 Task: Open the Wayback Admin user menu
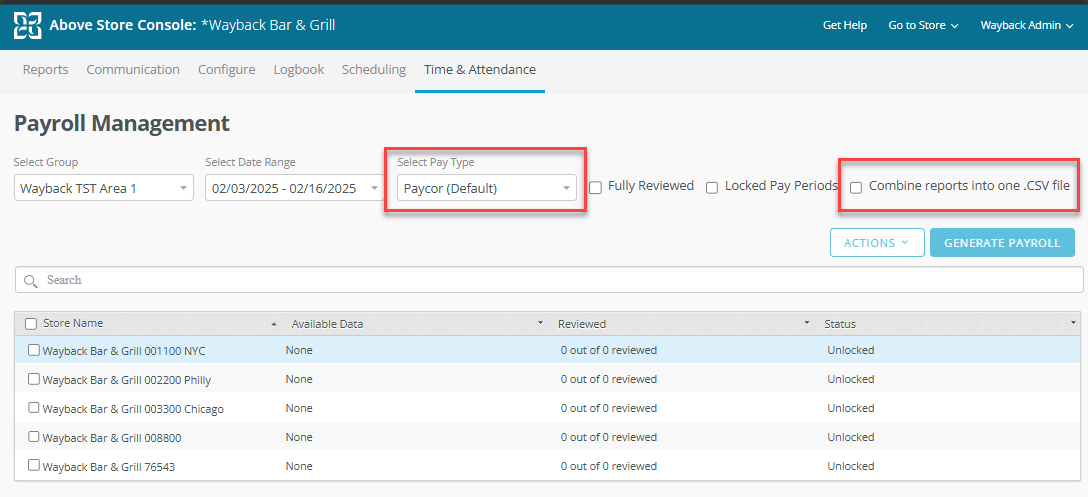tap(1026, 26)
